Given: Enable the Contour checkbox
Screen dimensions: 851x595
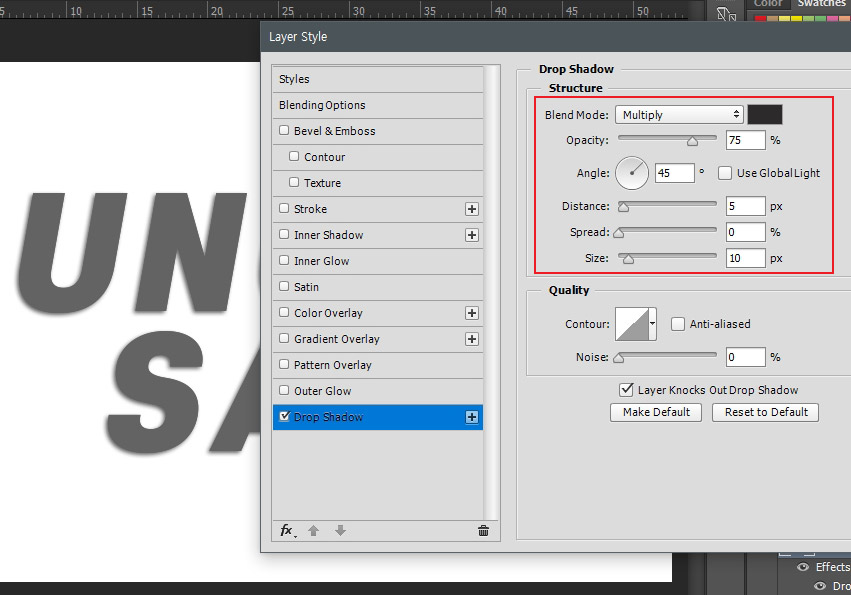Looking at the screenshot, I should (x=294, y=156).
